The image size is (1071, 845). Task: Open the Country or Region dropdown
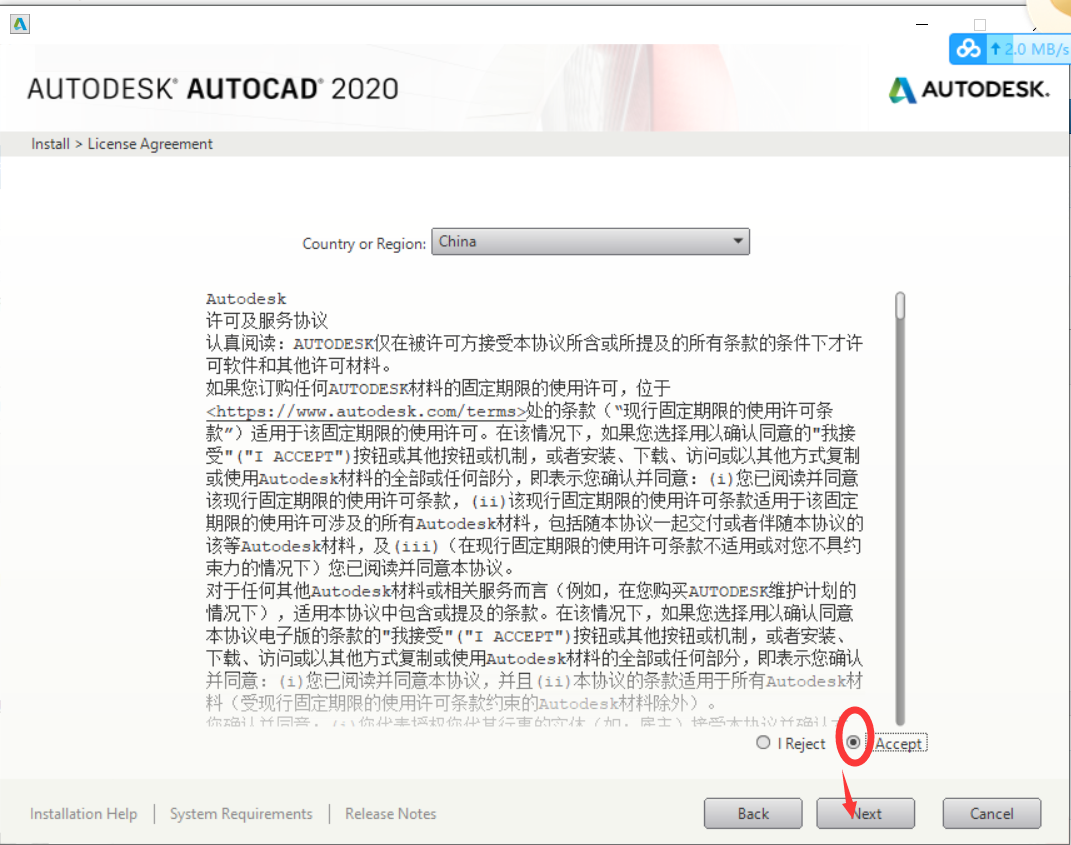click(590, 242)
